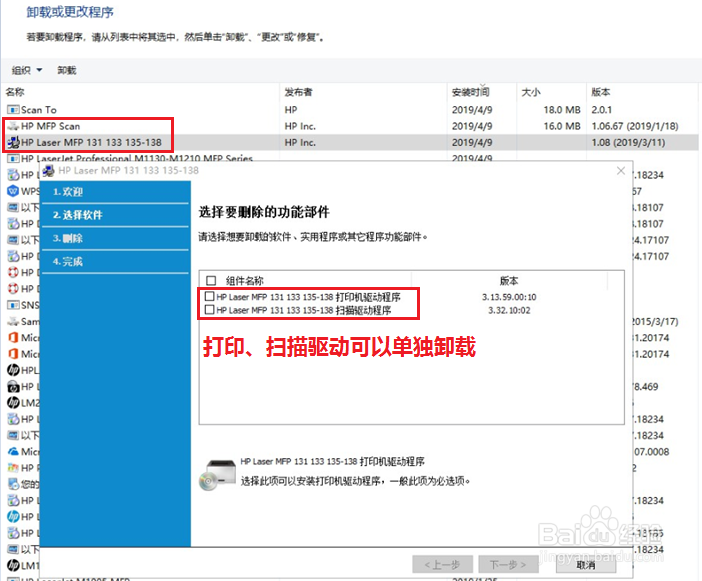Sort by the 安装时间 column header

pyautogui.click(x=471, y=92)
